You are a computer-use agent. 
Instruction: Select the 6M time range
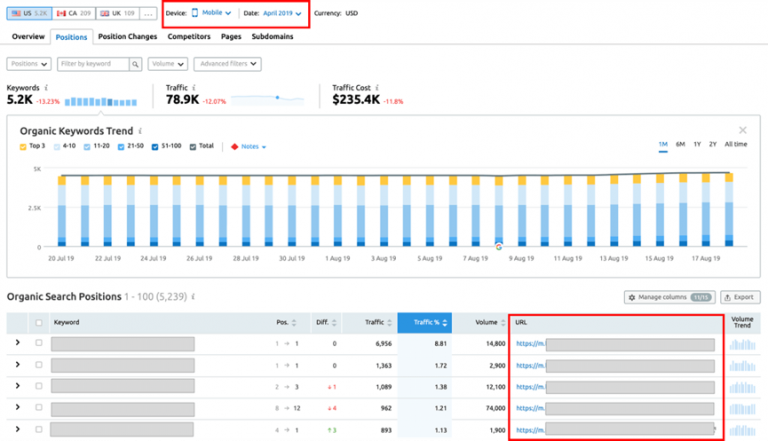click(680, 145)
